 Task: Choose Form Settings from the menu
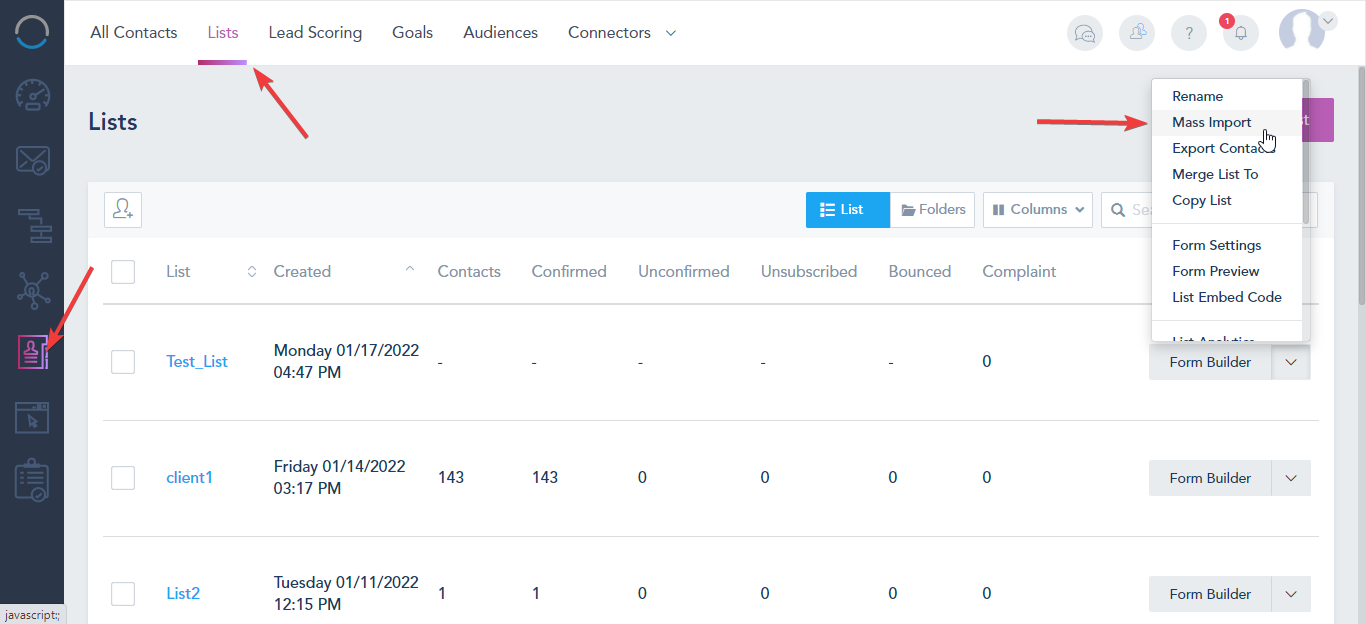(1227, 245)
